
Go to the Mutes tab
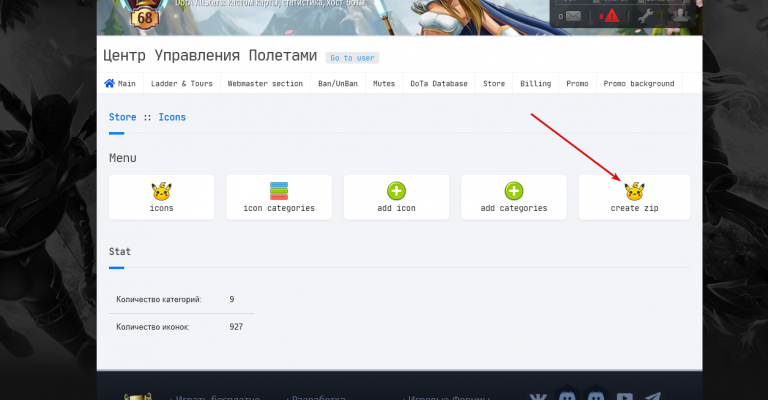coord(384,83)
